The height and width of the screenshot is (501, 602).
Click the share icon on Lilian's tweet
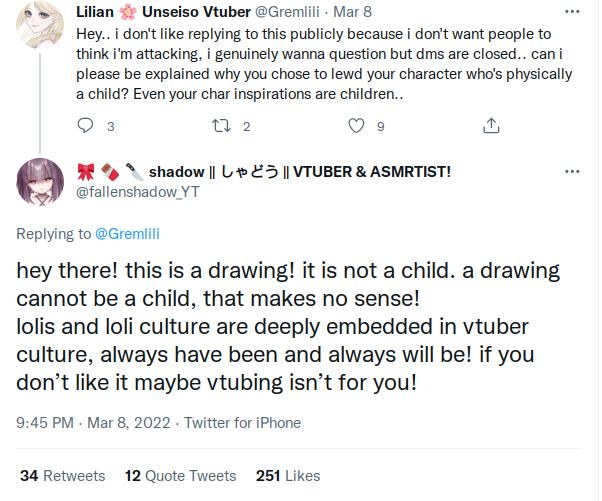pyautogui.click(x=490, y=127)
